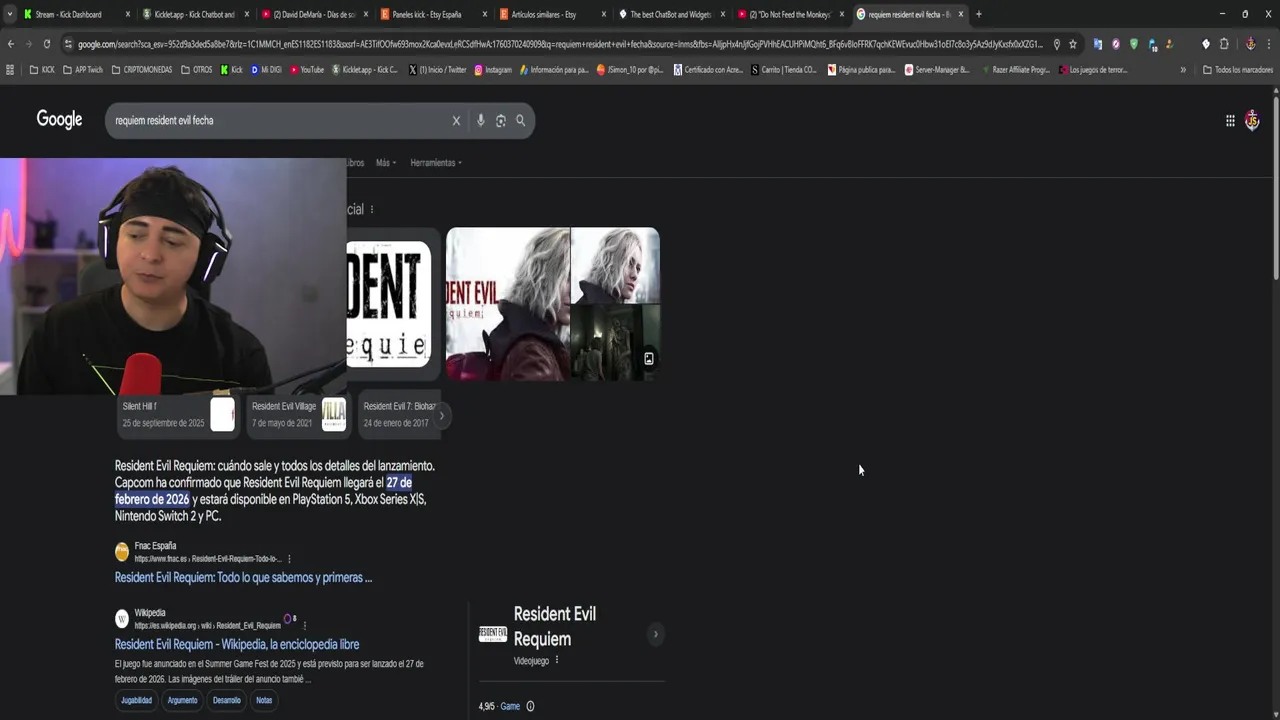Go back to the previous page
This screenshot has height=720, width=1280.
coord(11,44)
